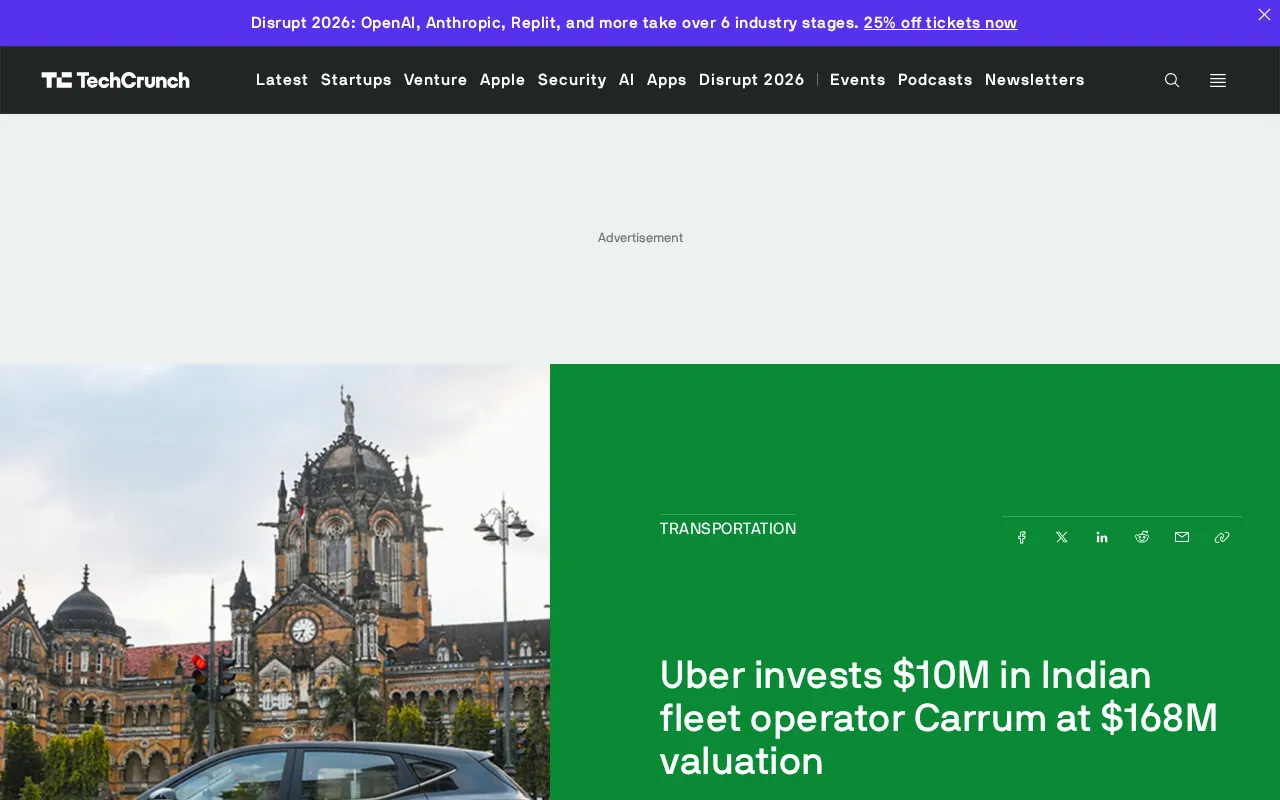The width and height of the screenshot is (1280, 800).
Task: Open Newsletters nav link
Action: click(x=1035, y=80)
